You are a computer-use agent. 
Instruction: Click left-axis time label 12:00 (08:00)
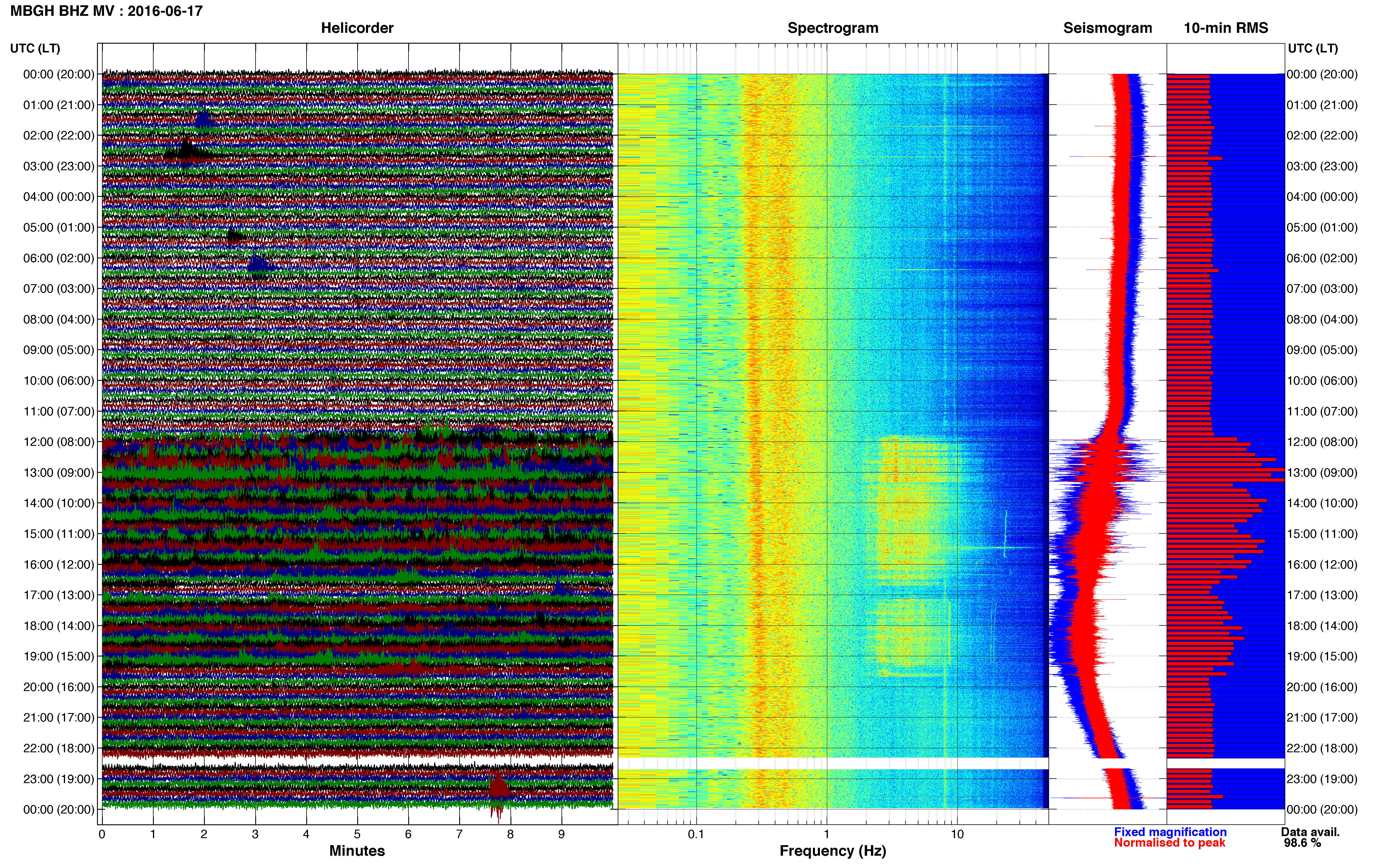click(x=59, y=442)
